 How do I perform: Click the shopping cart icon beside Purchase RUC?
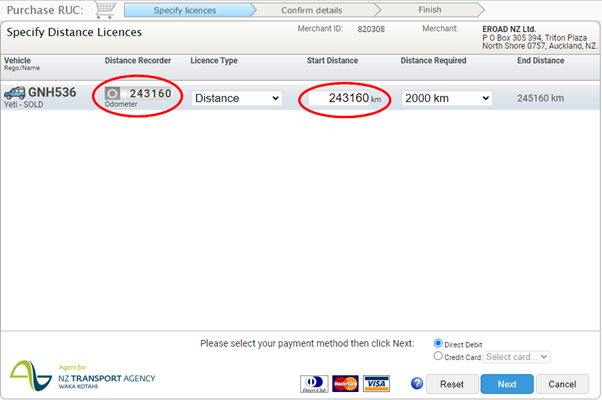(106, 10)
